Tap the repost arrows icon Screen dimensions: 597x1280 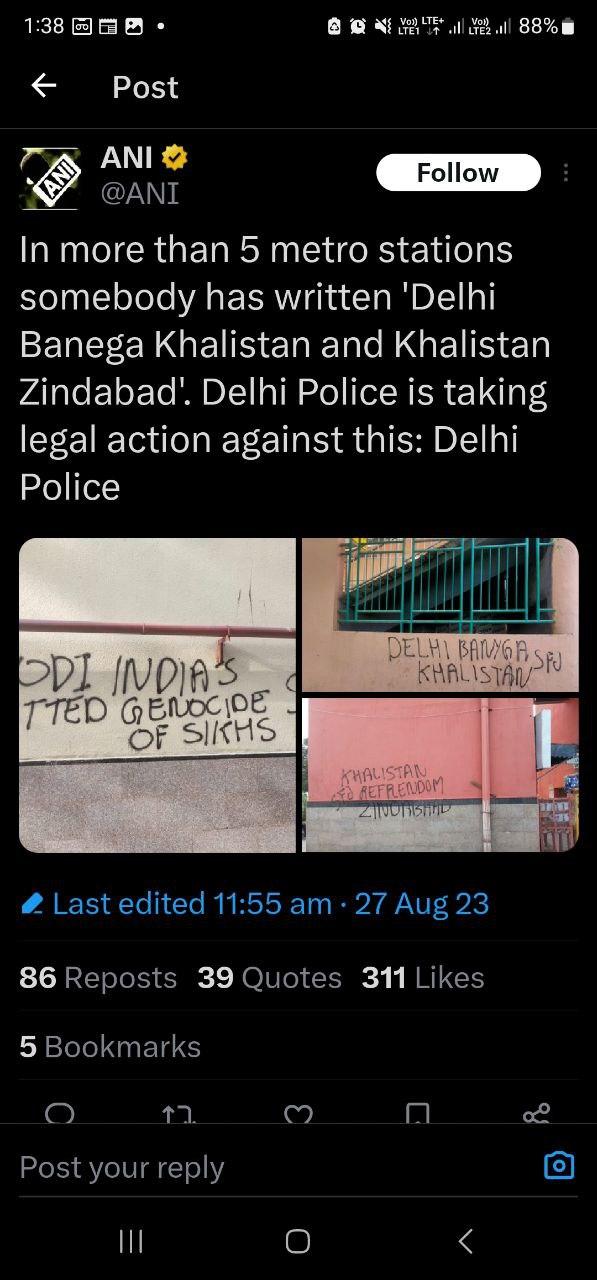[x=179, y=1112]
